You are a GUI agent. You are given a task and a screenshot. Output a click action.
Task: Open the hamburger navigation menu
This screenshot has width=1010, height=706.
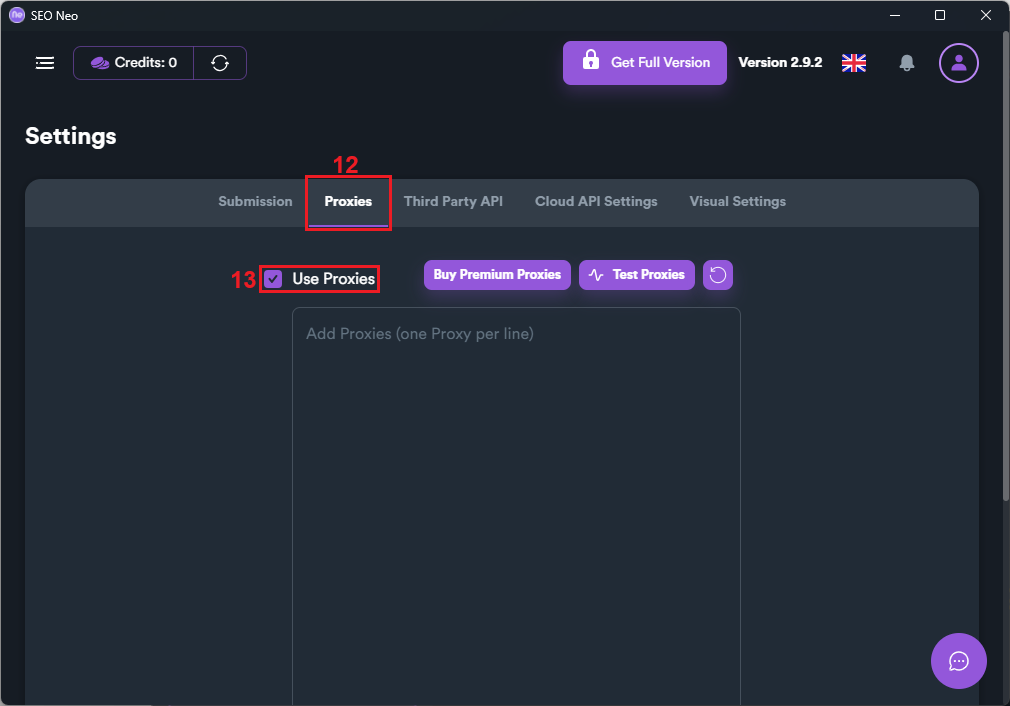(44, 62)
